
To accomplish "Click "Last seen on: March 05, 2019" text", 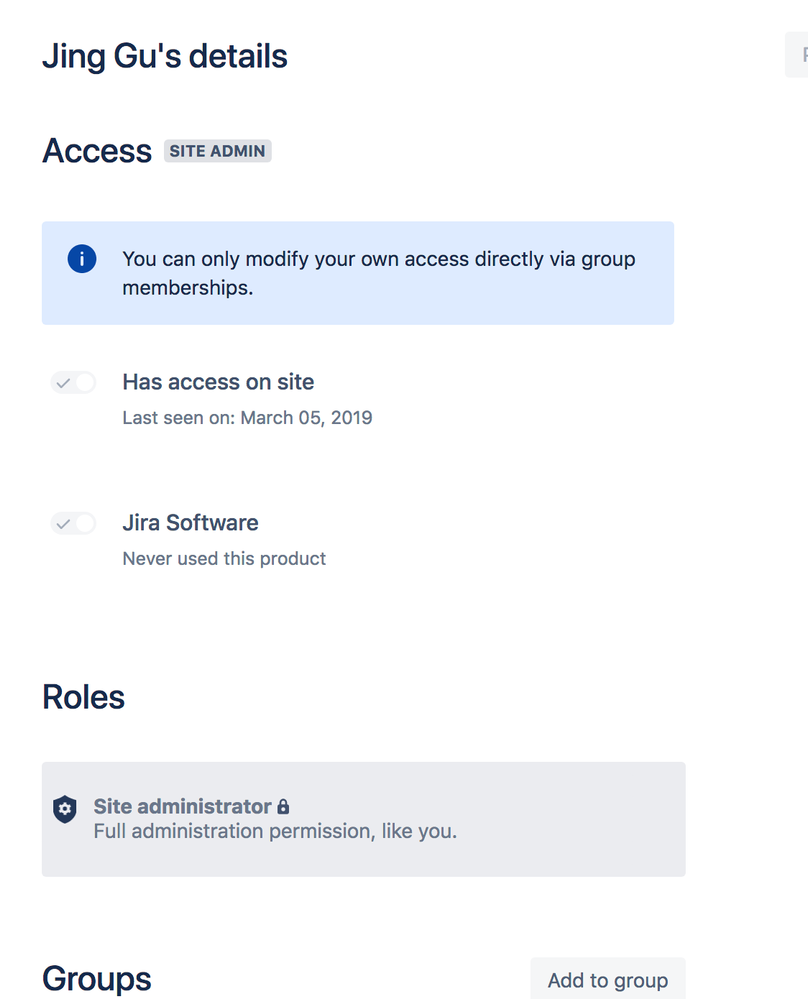I will click(x=247, y=417).
